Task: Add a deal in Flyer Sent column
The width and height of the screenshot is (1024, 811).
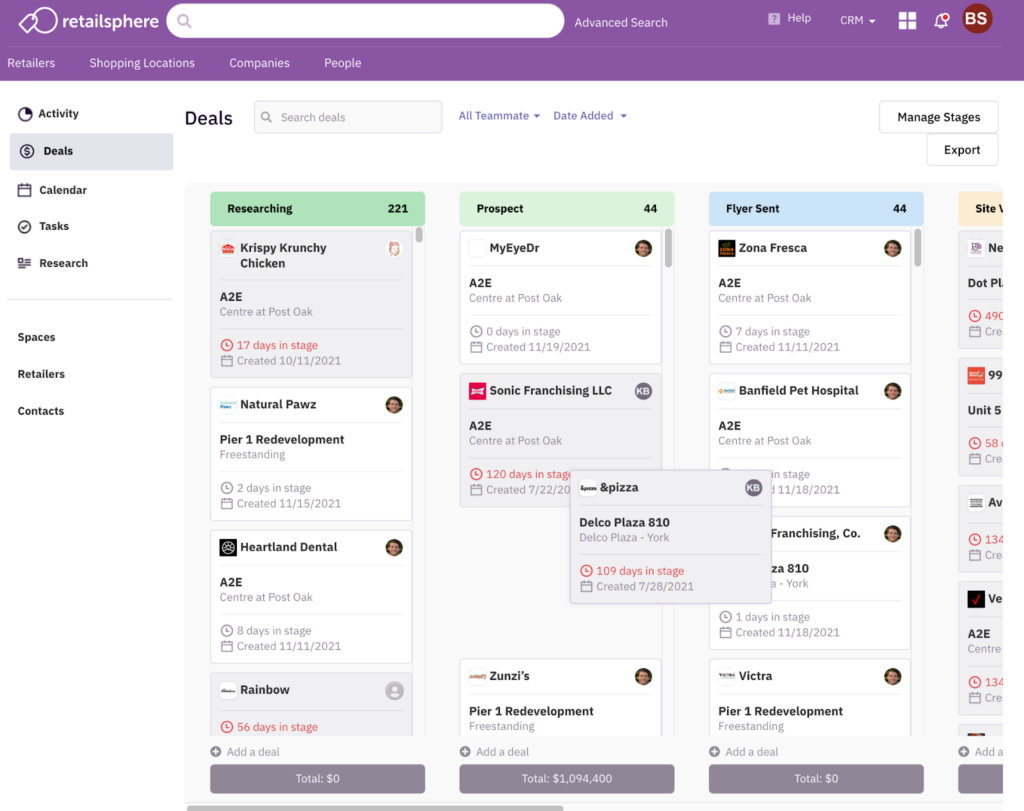Action: click(744, 752)
